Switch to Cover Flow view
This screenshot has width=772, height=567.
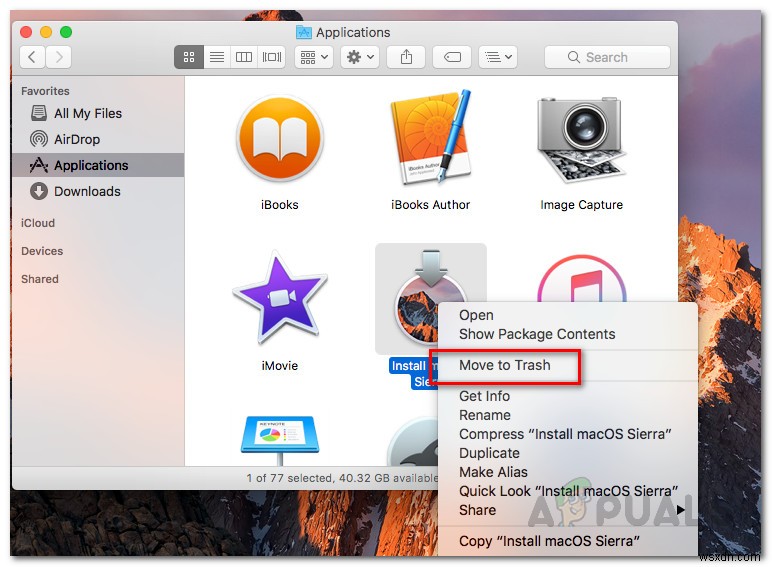272,57
